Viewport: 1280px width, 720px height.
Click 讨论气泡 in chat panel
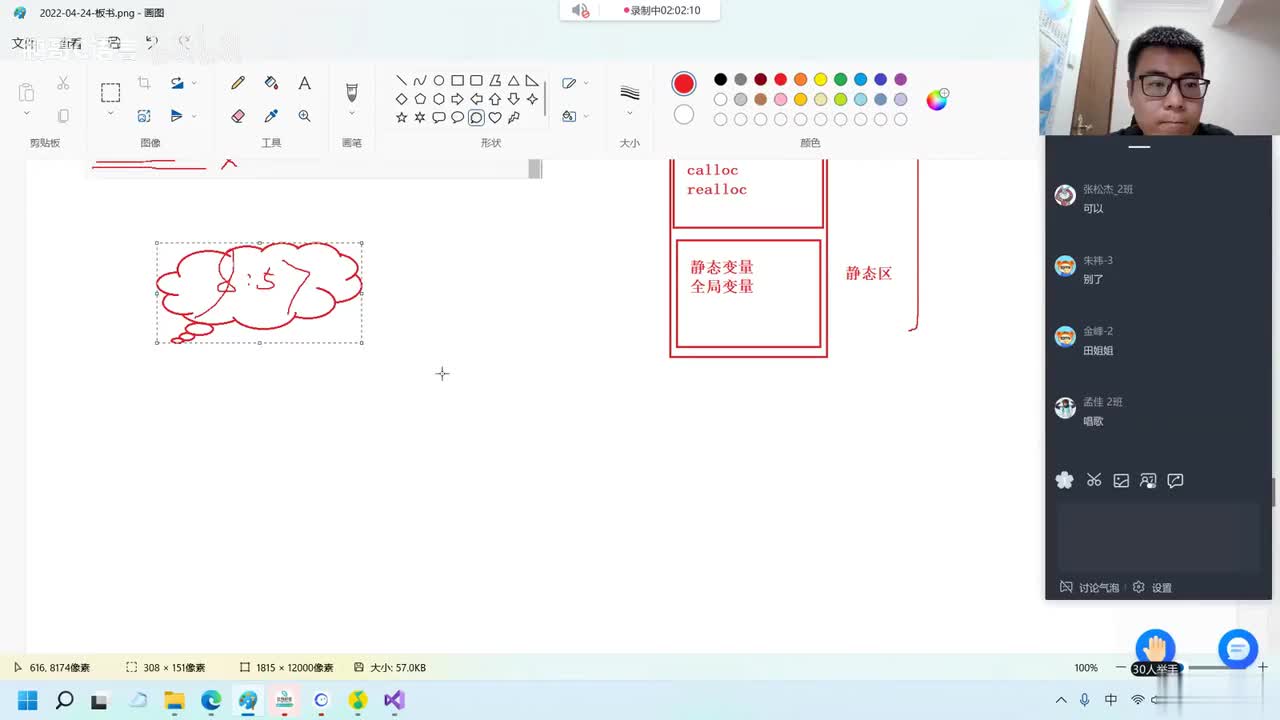point(1090,588)
